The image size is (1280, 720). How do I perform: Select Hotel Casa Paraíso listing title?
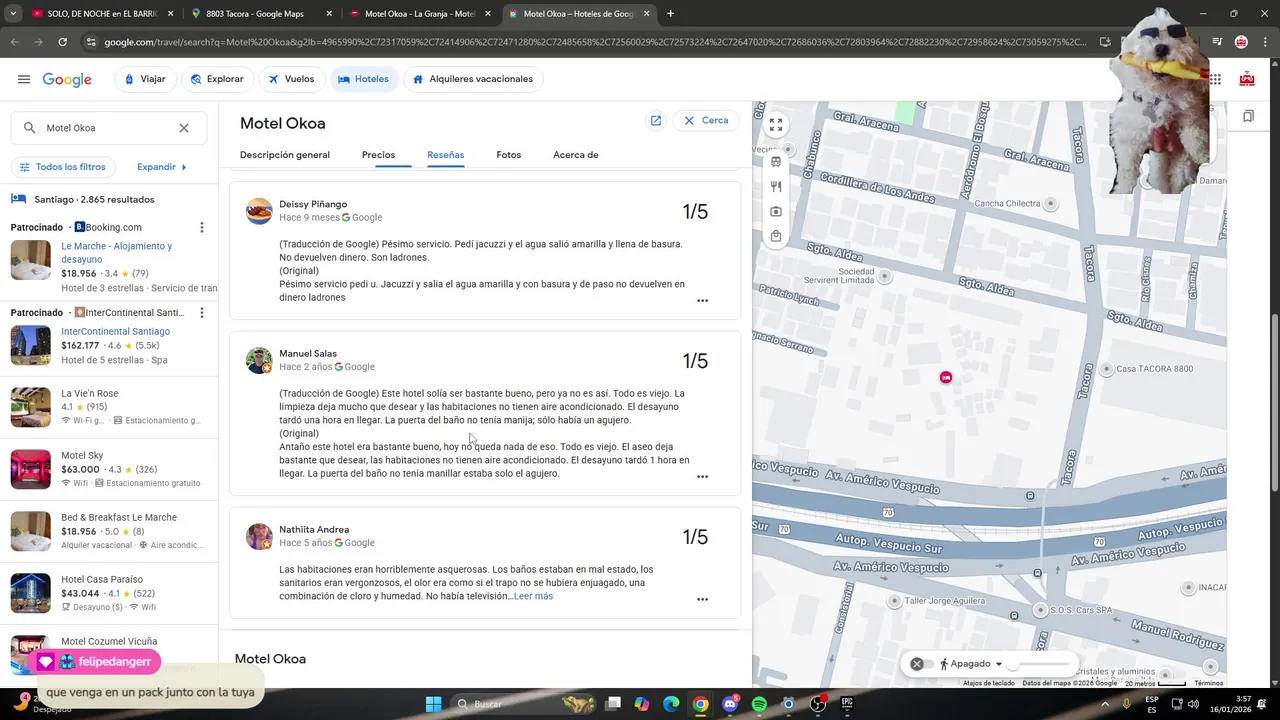point(101,579)
